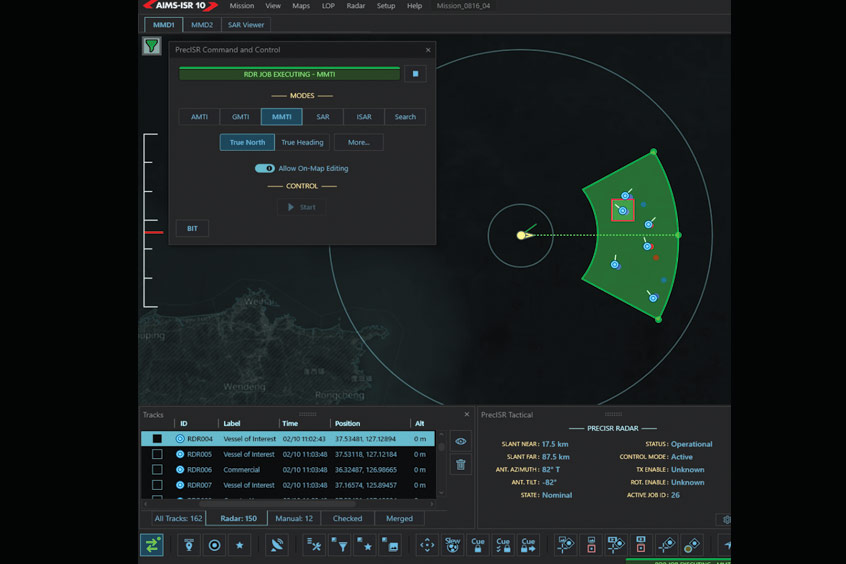
Task: Click the green swap arrows toolbar icon
Action: (151, 545)
